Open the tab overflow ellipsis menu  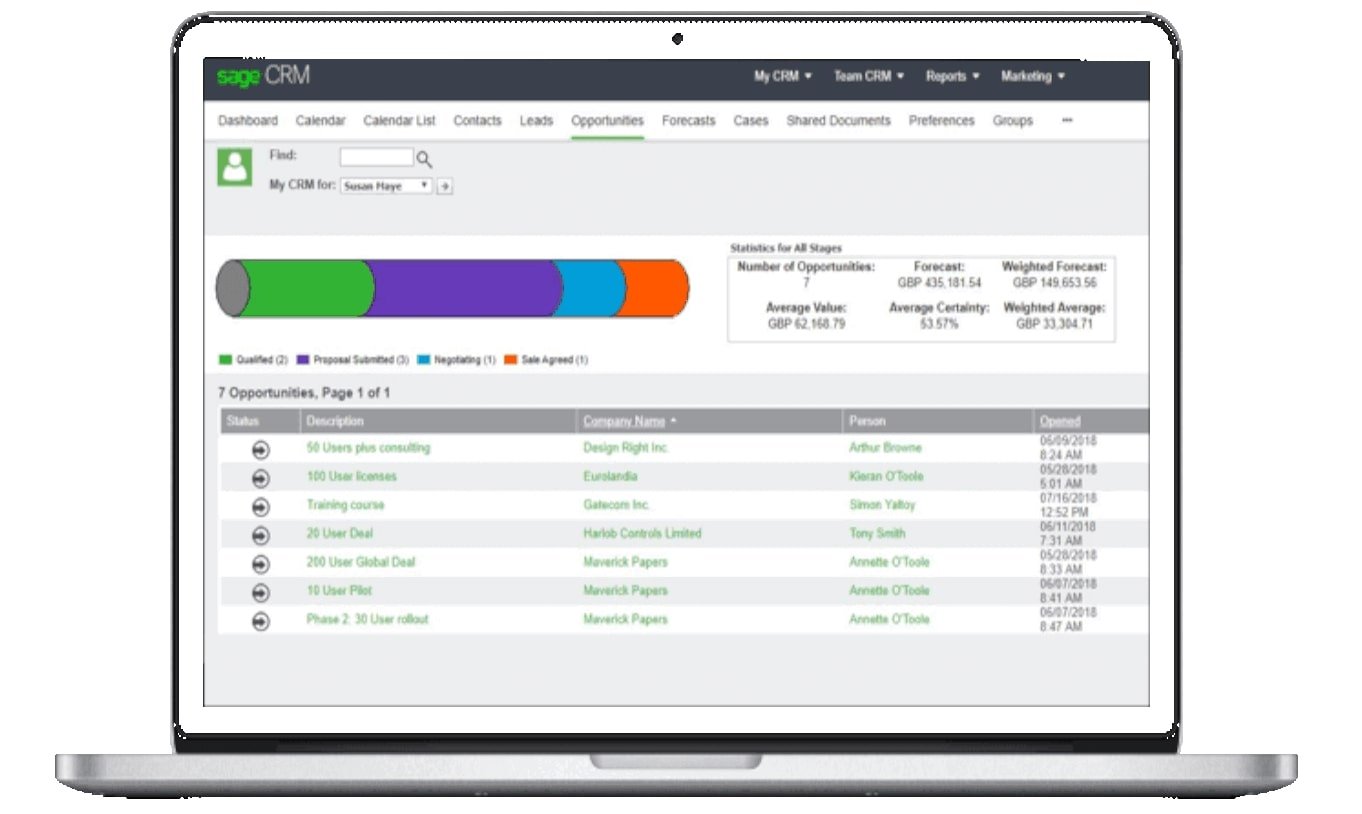[x=1066, y=120]
